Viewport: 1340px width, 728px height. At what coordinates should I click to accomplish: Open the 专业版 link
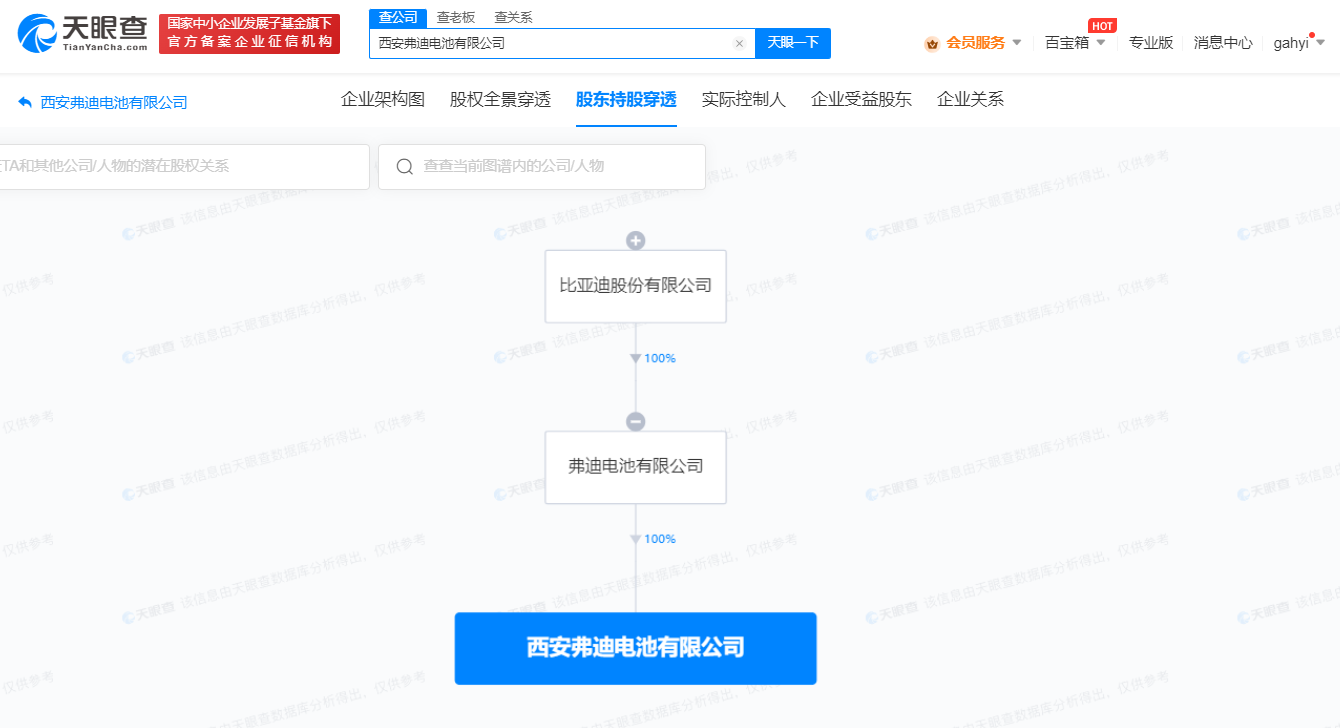coord(1151,43)
